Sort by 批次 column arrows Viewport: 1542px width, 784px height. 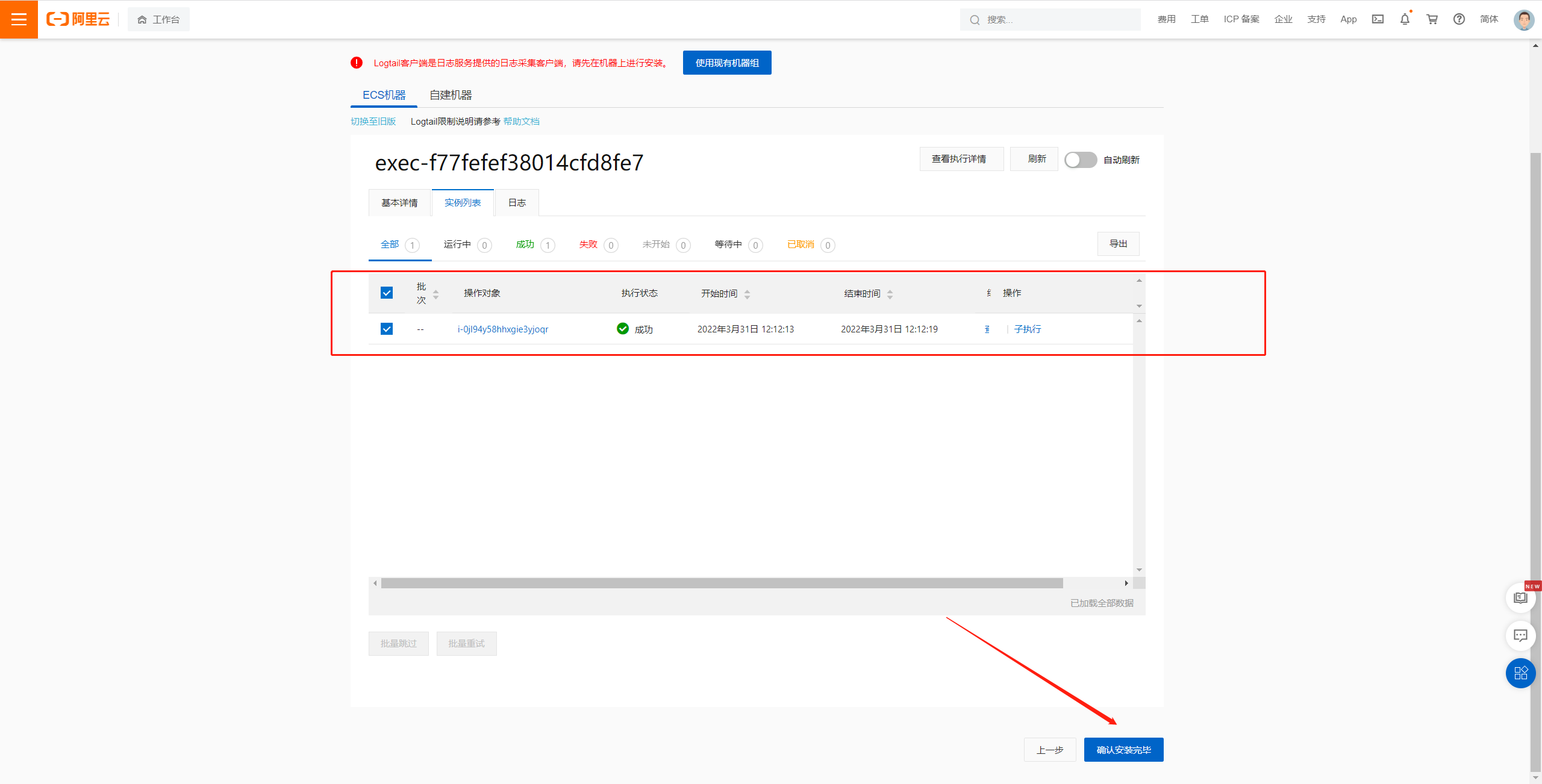pos(435,294)
